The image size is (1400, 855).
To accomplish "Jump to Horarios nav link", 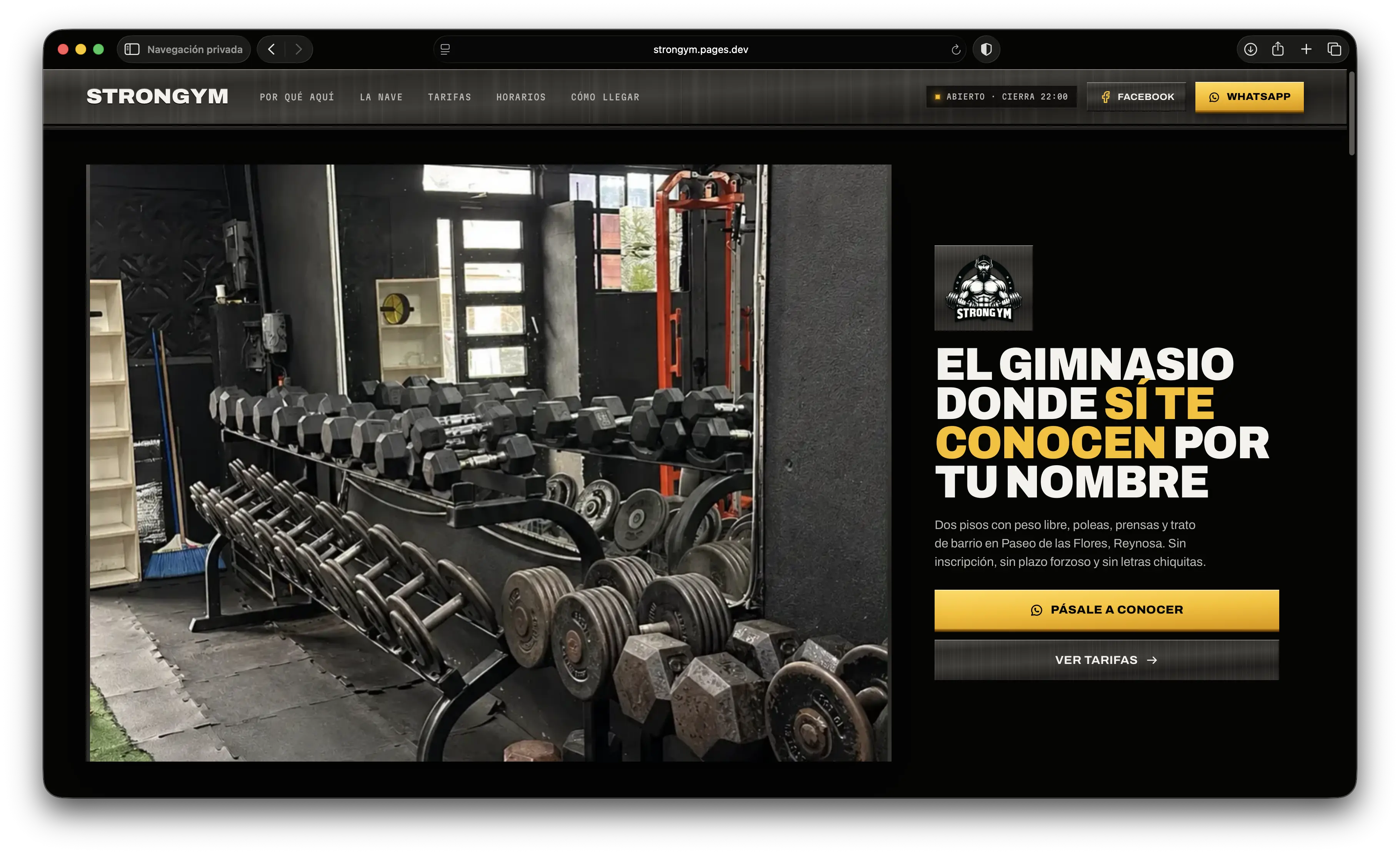I will coord(521,97).
